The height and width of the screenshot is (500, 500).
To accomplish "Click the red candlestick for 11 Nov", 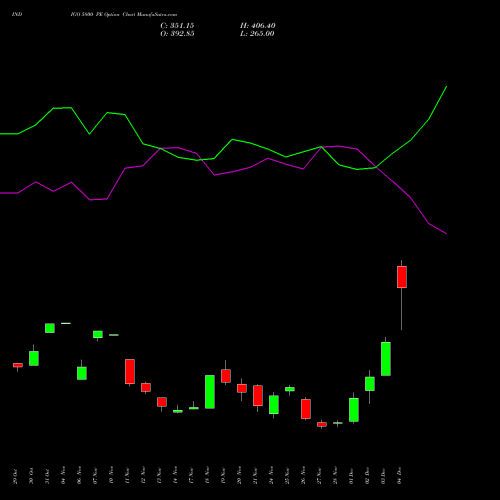I will 130,371.
